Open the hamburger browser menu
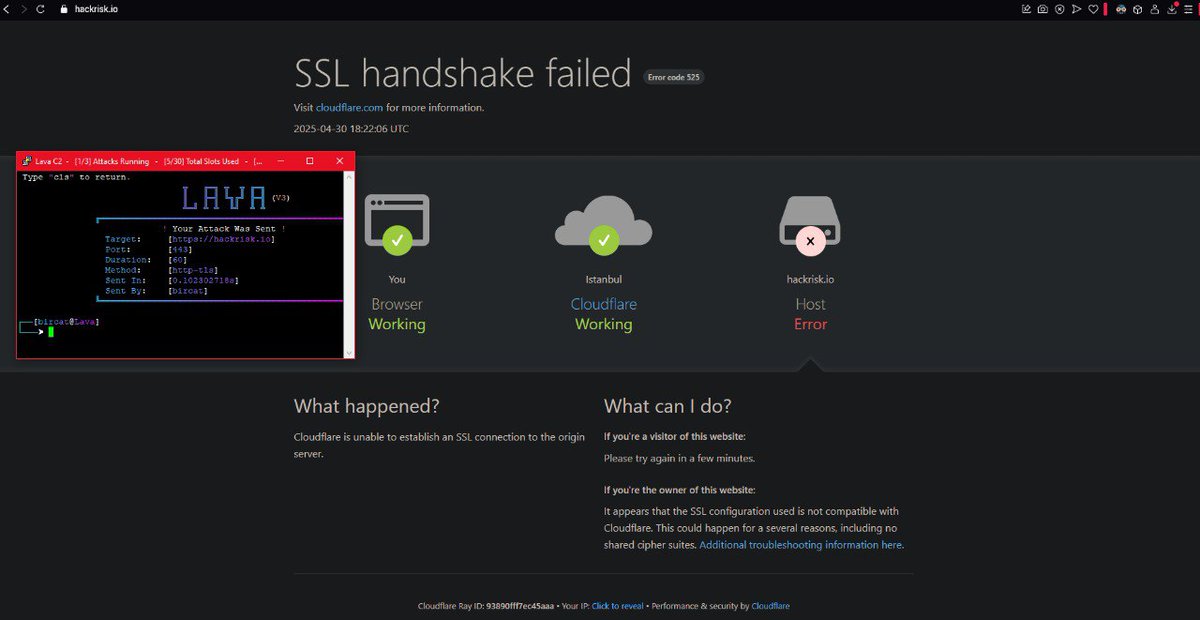1200x620 pixels. (x=1190, y=9)
